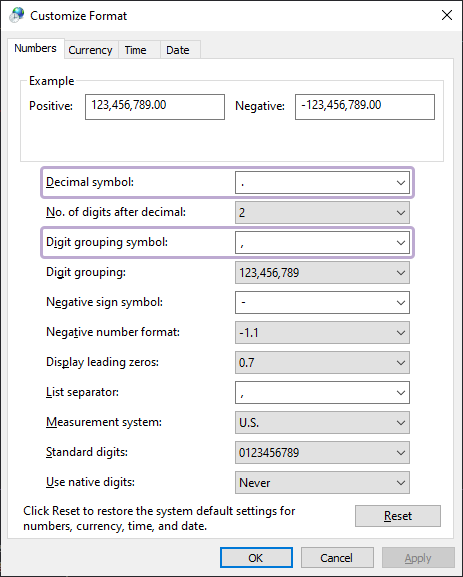
Task: Click the Cancel button
Action: 337,558
